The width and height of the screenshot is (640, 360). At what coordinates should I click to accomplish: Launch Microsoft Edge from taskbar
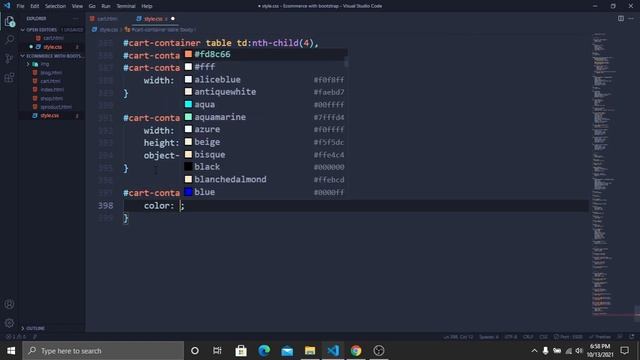pos(264,351)
